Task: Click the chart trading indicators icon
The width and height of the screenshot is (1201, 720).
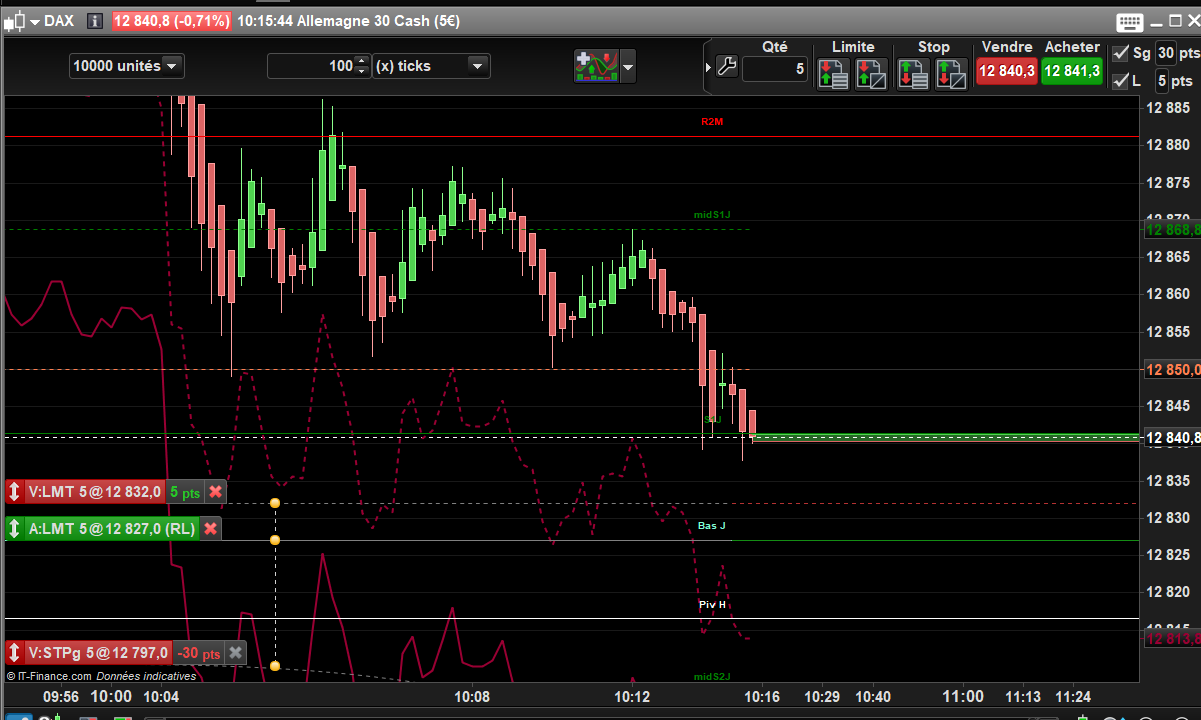Action: pyautogui.click(x=595, y=67)
